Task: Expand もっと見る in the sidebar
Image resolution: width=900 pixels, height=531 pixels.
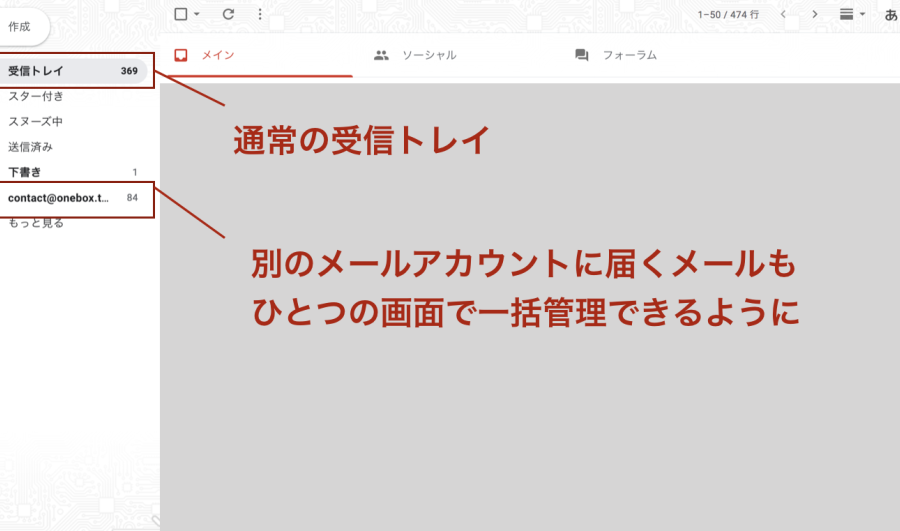Action: (36, 223)
